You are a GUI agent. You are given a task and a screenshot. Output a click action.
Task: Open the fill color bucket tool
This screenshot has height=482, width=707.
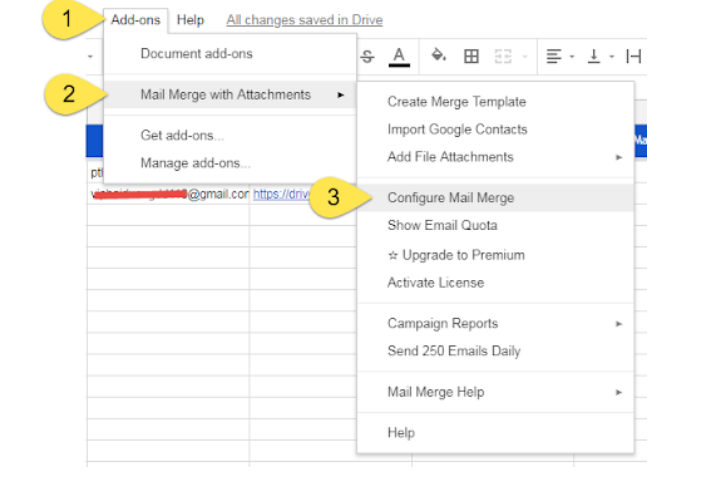pyautogui.click(x=438, y=56)
